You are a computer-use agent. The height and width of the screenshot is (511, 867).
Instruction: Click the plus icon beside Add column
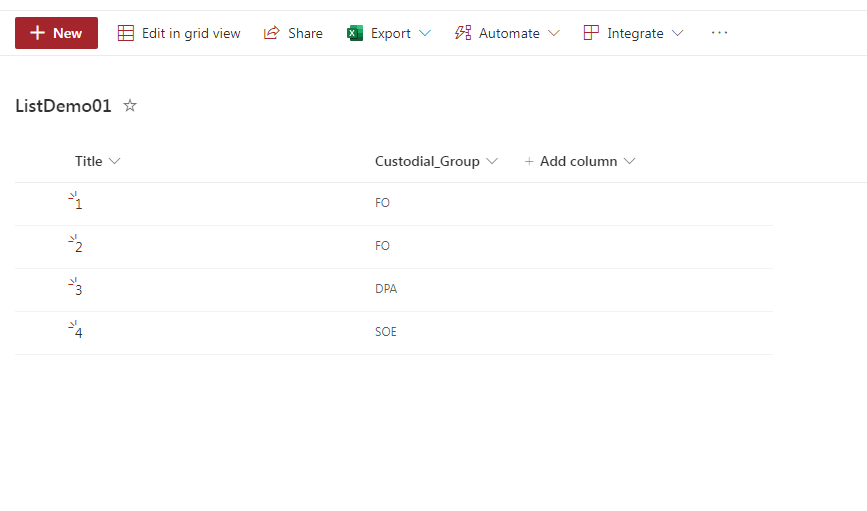pos(529,161)
